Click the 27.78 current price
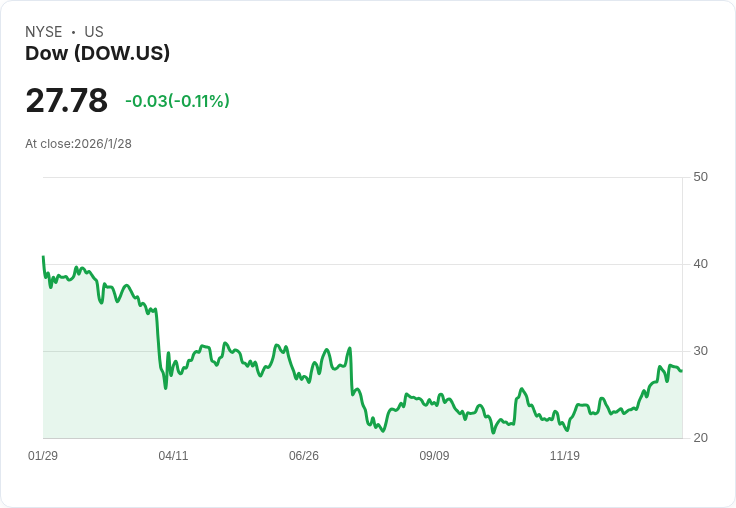 (66, 101)
